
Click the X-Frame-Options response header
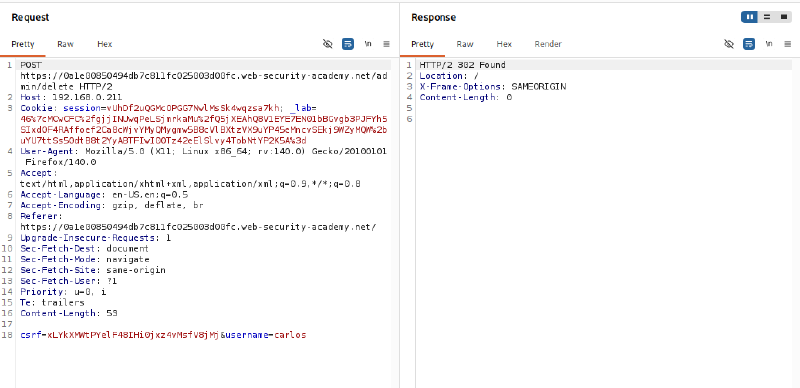(493, 86)
